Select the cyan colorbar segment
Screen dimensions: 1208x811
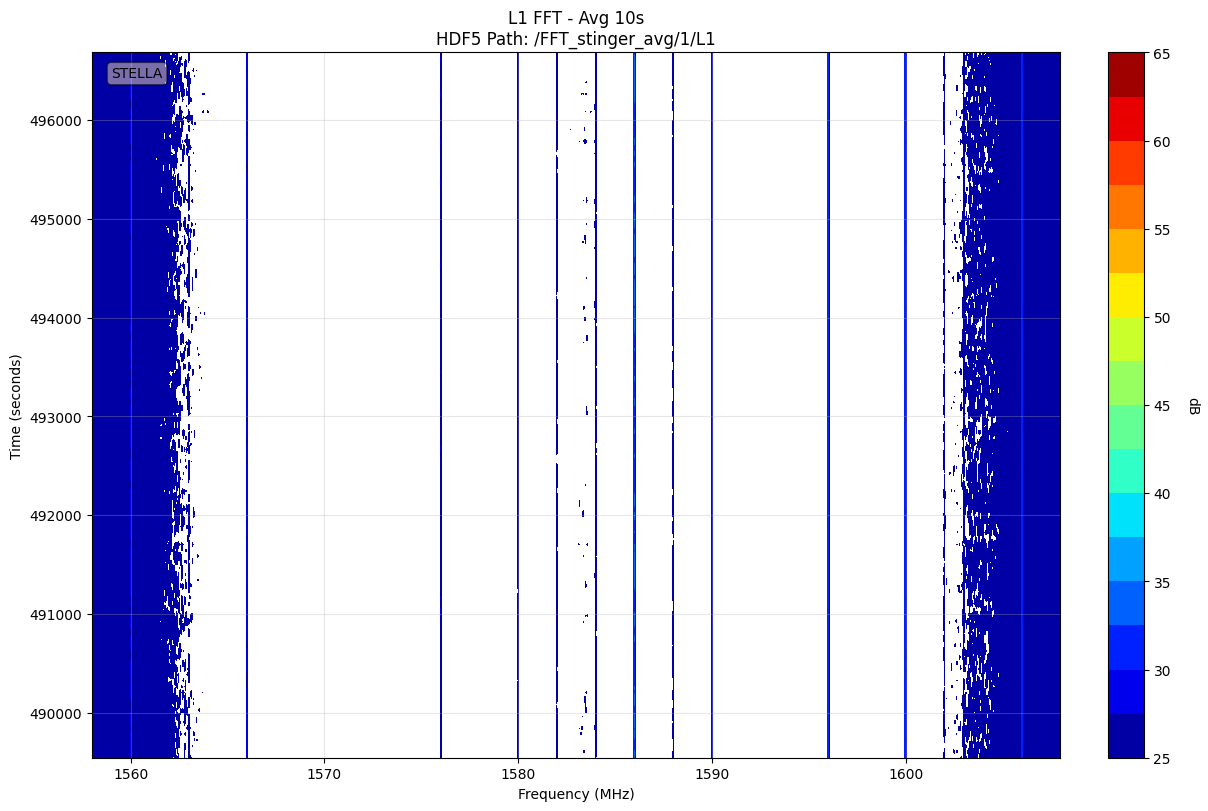(1126, 515)
